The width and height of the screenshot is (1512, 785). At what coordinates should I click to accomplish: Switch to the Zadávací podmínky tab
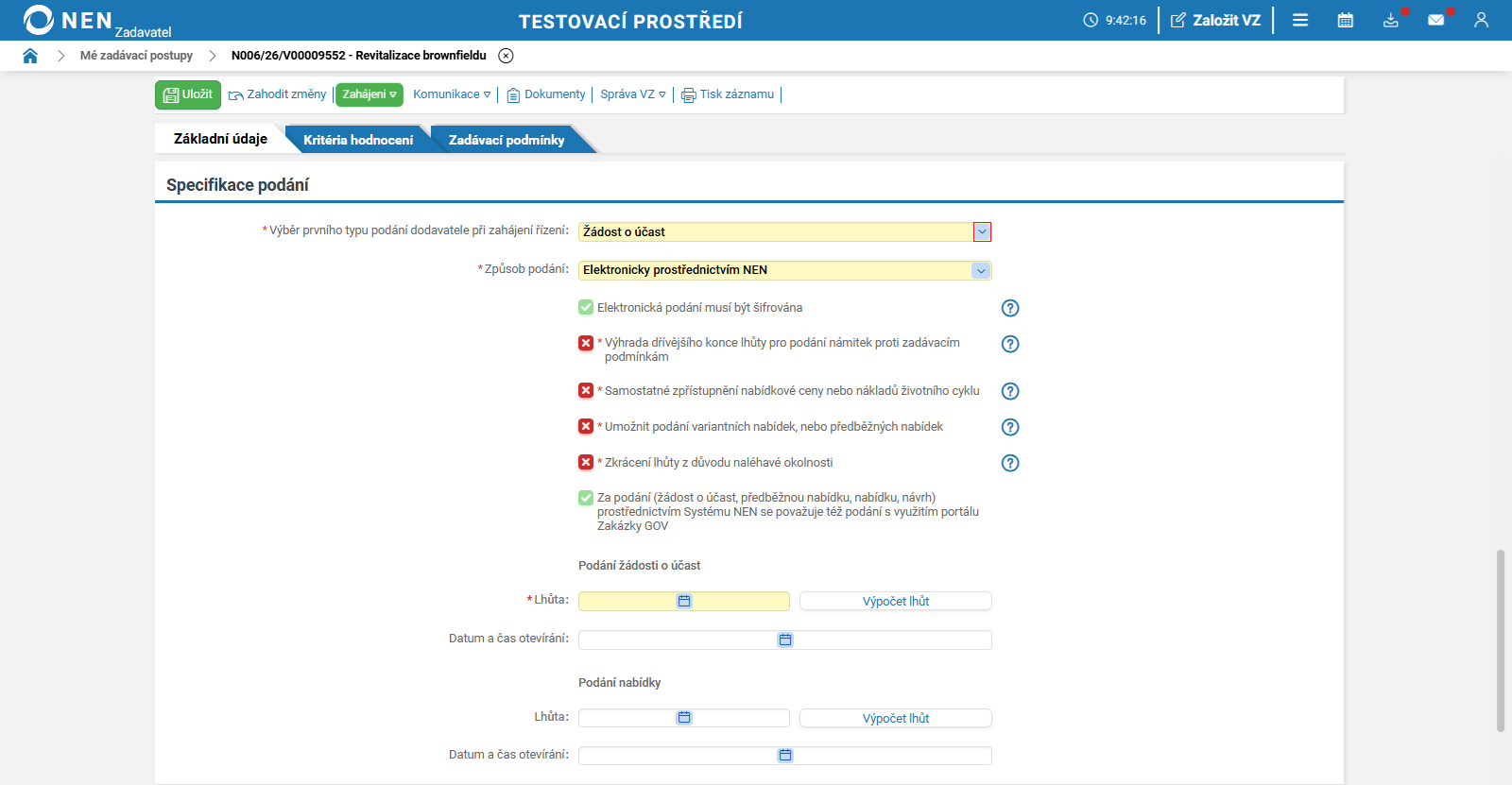click(x=507, y=140)
